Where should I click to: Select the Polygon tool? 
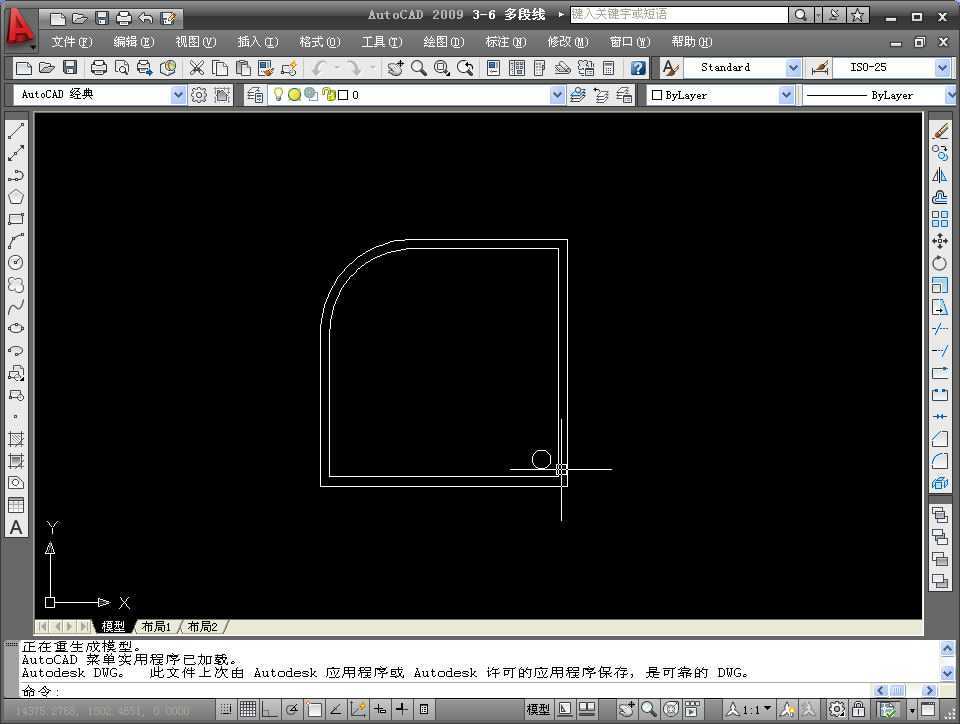(16, 197)
